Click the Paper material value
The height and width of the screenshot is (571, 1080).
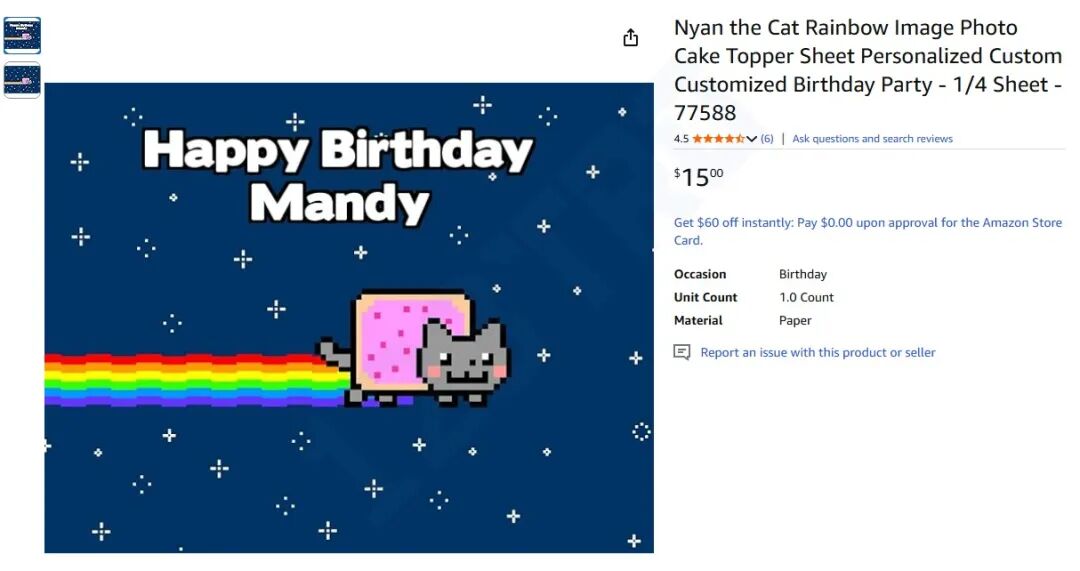coord(795,320)
